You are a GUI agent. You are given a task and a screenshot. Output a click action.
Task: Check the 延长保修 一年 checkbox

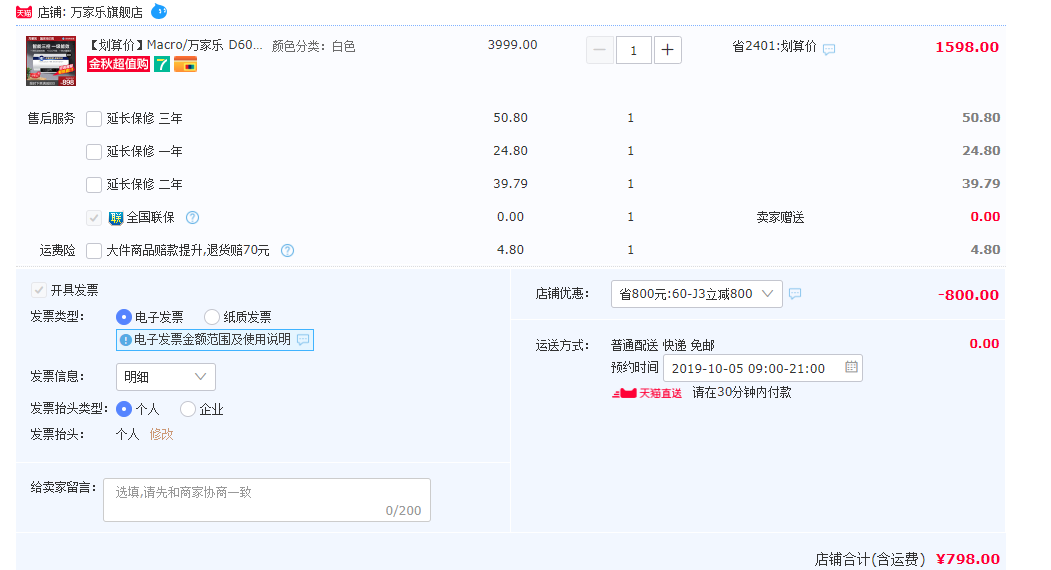point(94,152)
